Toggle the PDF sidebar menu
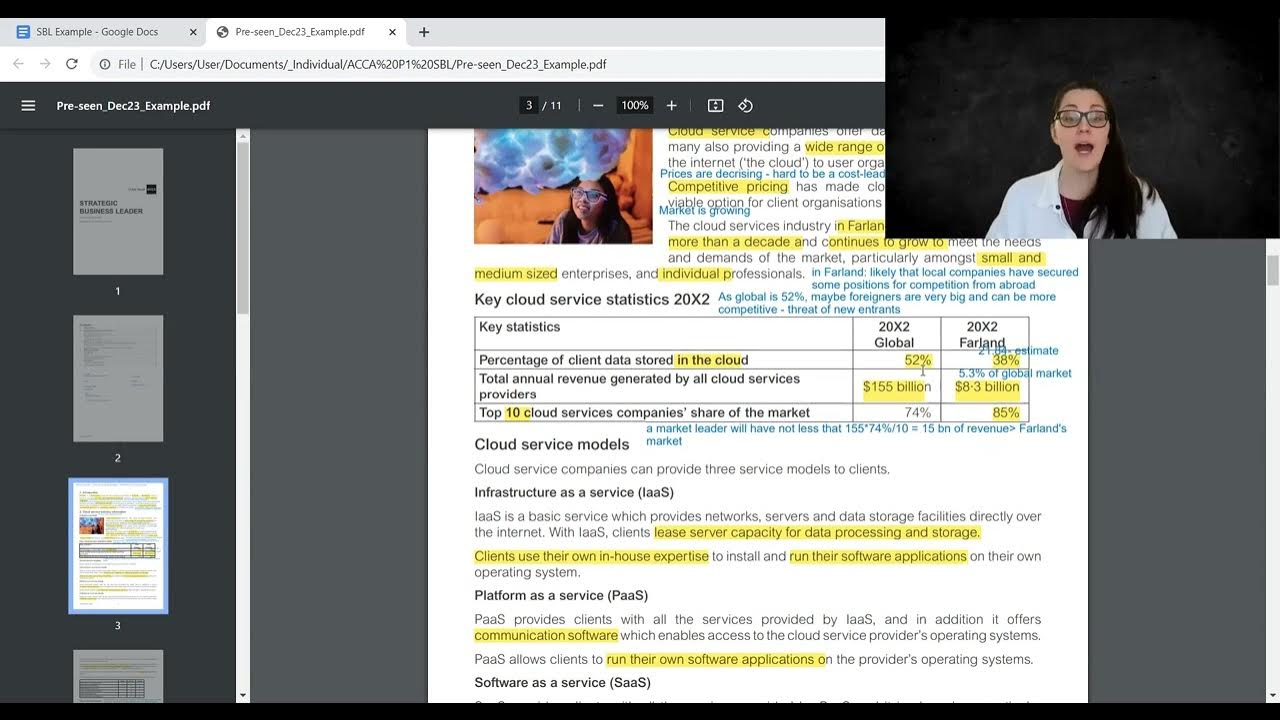The image size is (1280, 720). [x=28, y=105]
